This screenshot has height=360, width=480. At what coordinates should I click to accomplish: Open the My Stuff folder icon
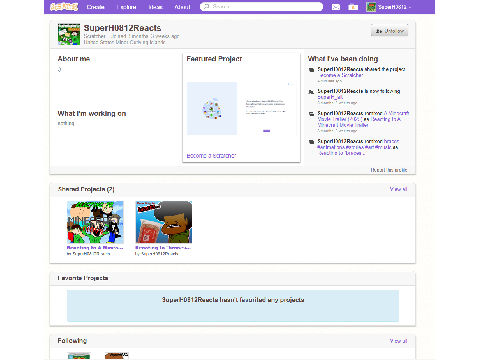tap(353, 7)
